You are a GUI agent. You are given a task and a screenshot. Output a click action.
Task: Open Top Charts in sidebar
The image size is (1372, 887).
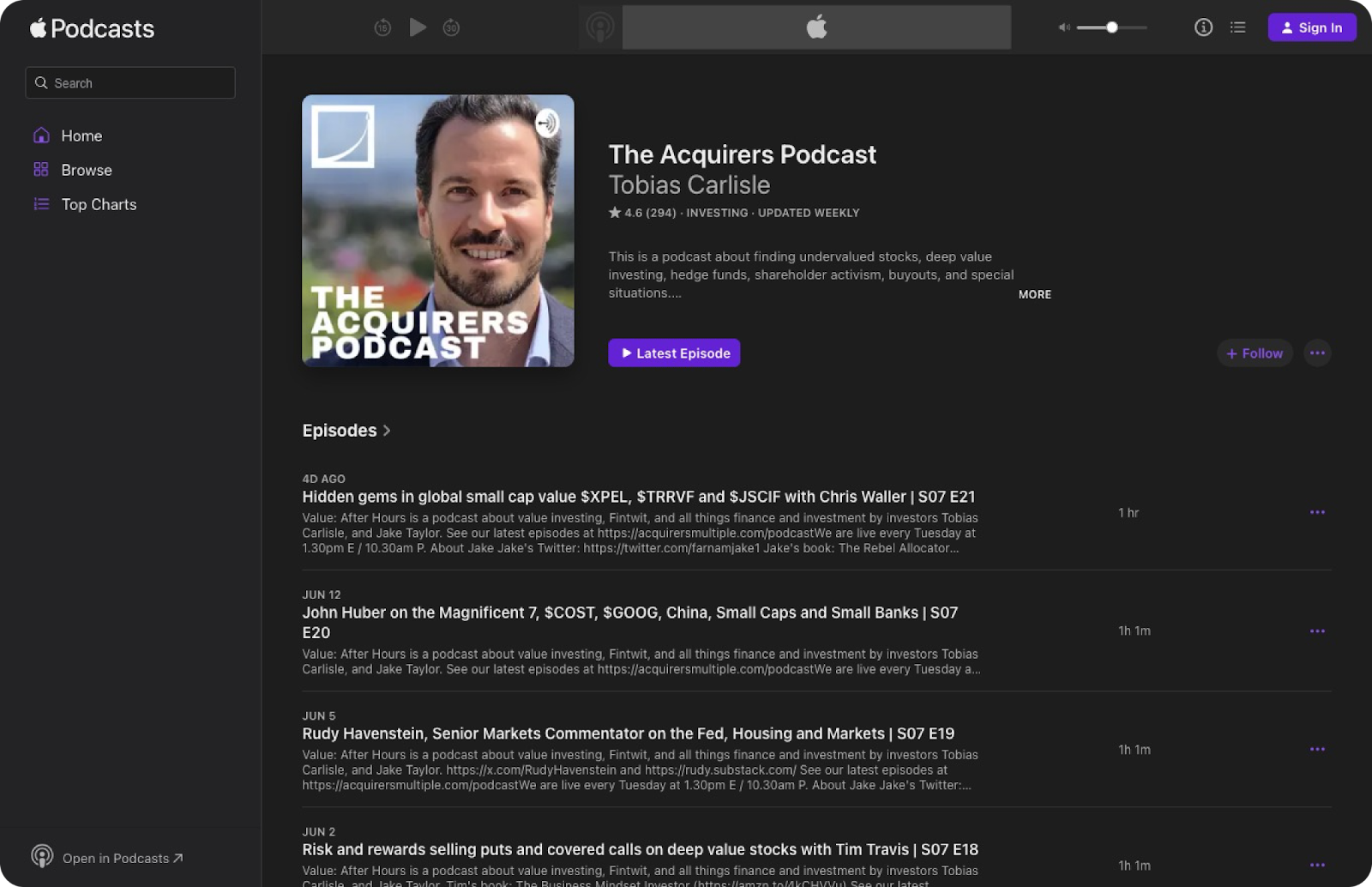point(99,204)
